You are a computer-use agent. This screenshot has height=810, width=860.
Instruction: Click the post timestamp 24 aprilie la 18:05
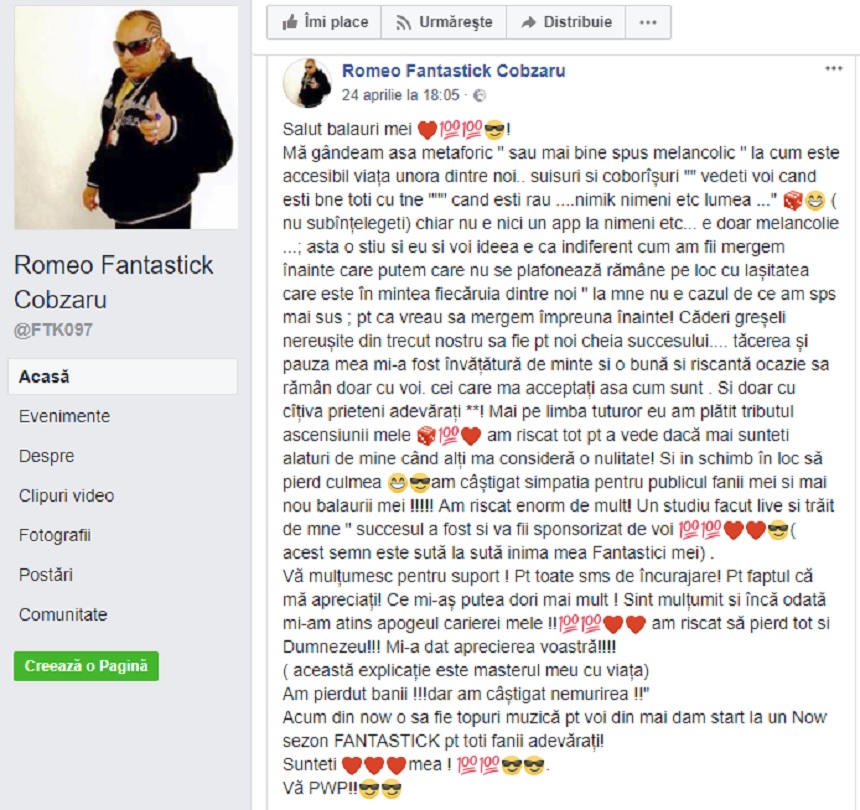pyautogui.click(x=400, y=95)
